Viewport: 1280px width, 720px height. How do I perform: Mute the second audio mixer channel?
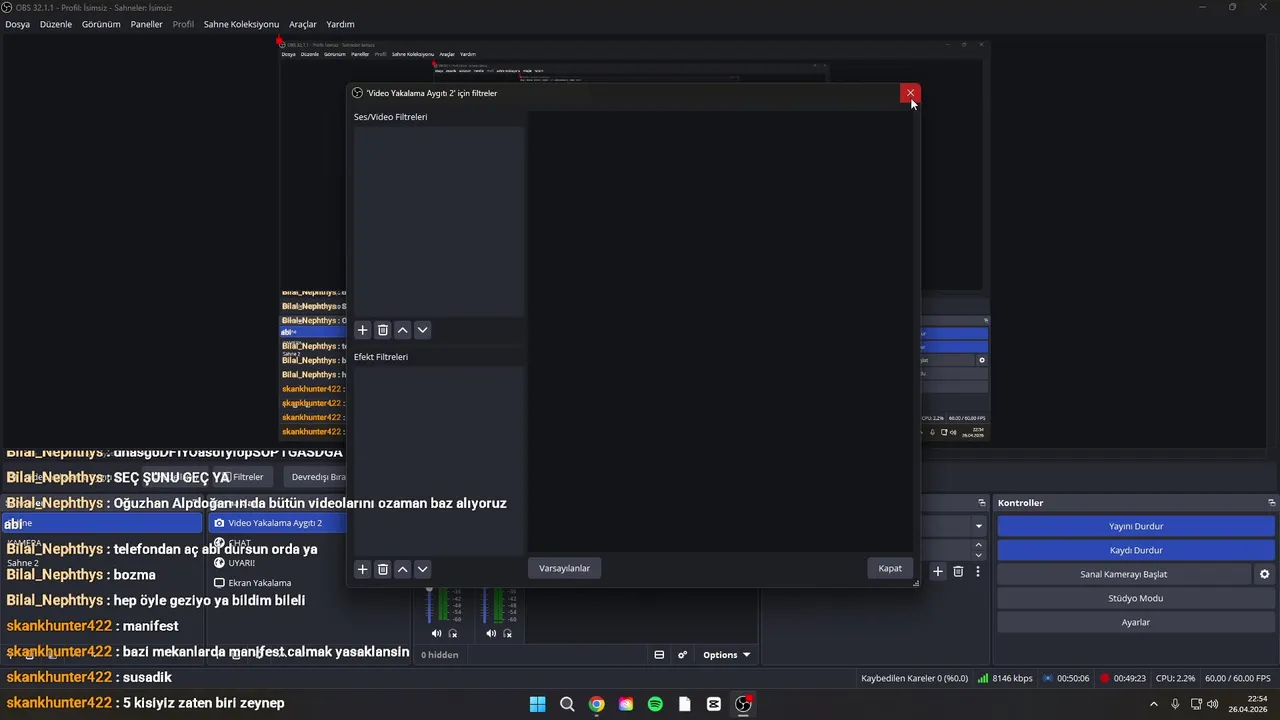pos(490,633)
